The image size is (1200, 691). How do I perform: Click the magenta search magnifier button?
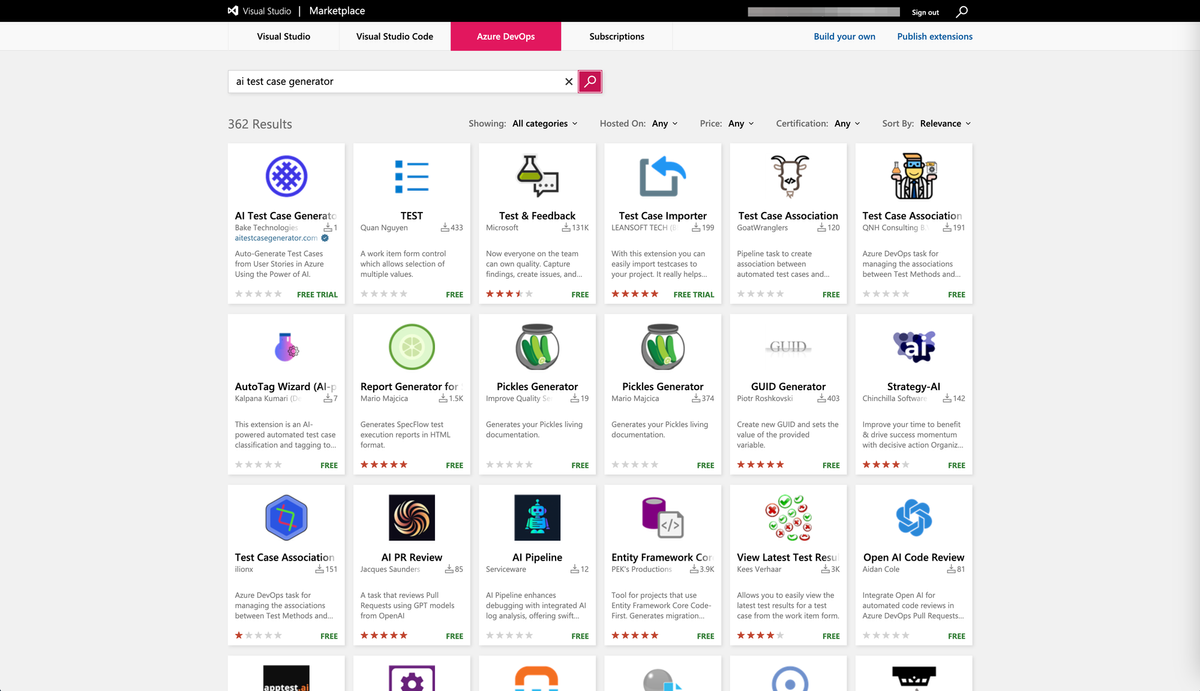point(590,82)
